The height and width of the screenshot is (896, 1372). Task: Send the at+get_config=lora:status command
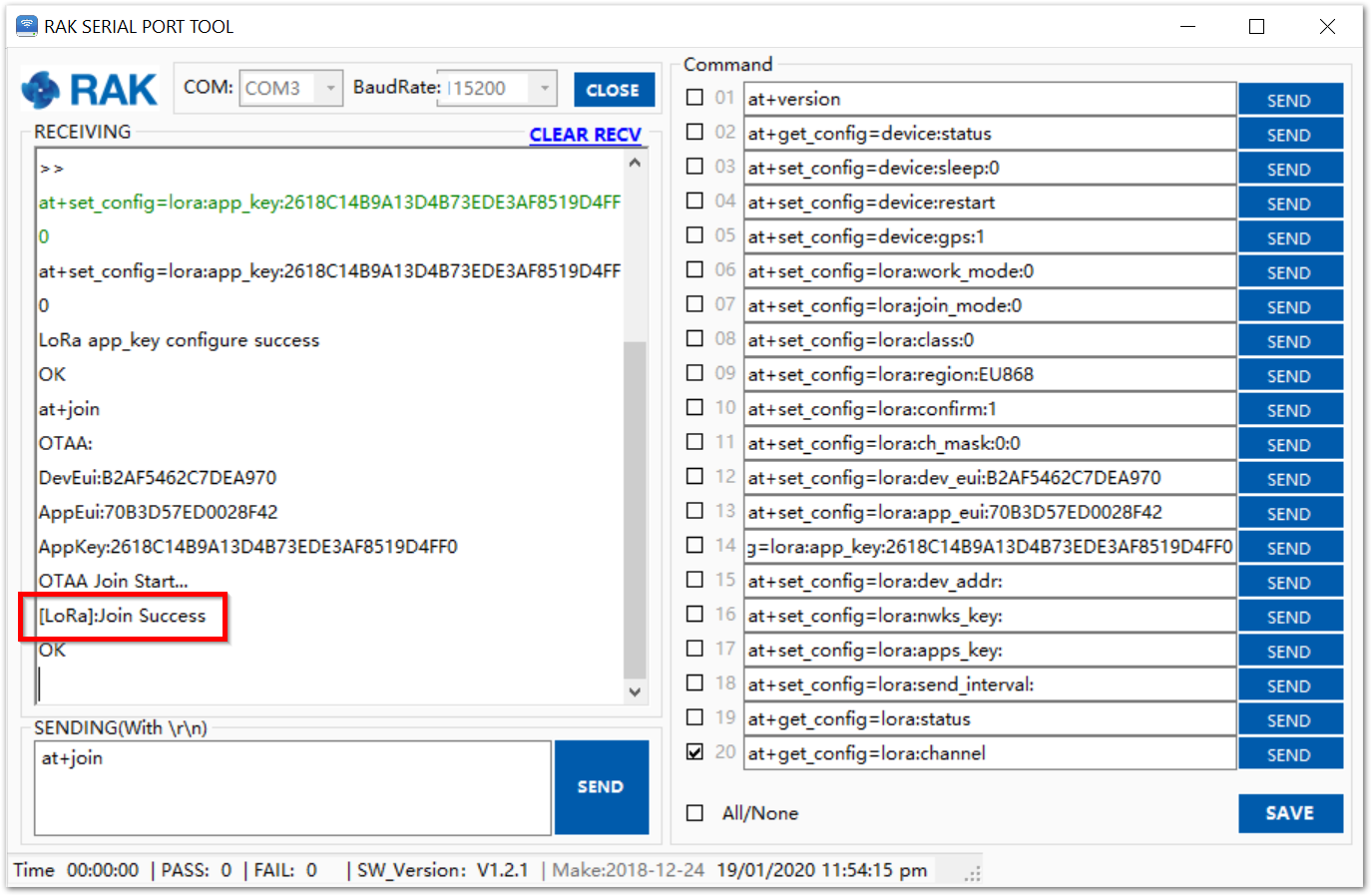coord(1290,719)
